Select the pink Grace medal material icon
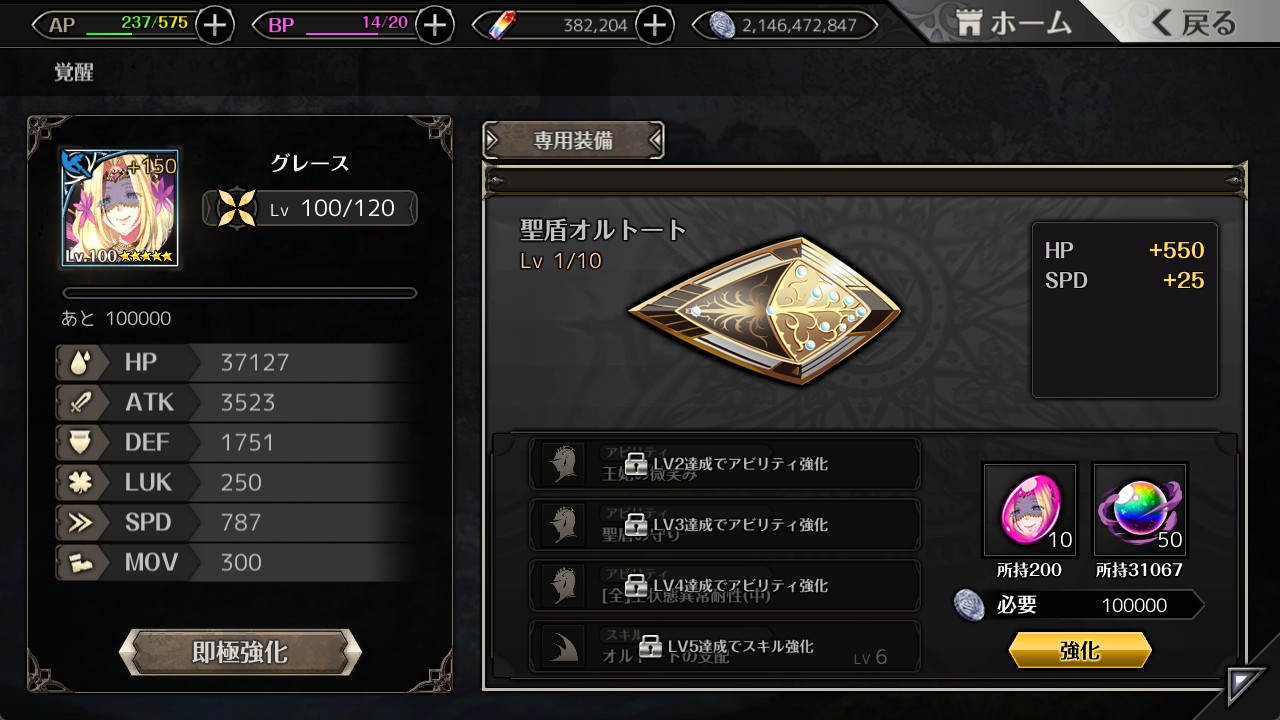 click(x=1030, y=509)
